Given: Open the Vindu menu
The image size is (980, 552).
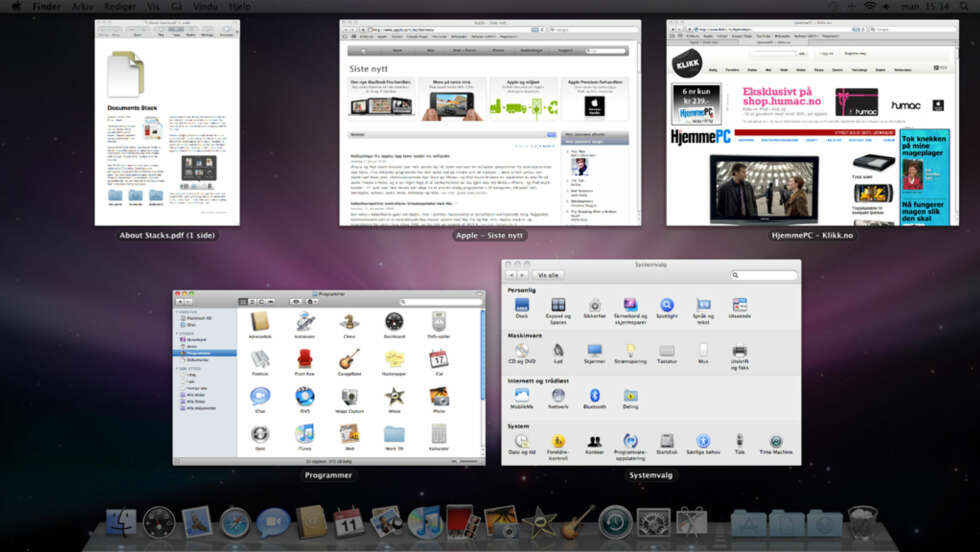Looking at the screenshot, I should [x=205, y=6].
